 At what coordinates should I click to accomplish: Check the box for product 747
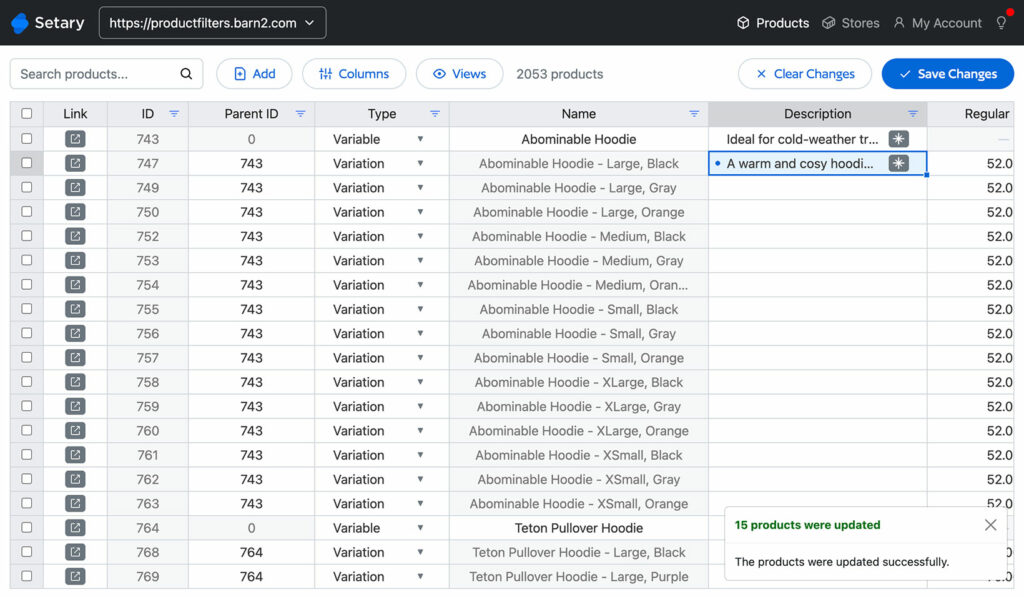(x=27, y=163)
